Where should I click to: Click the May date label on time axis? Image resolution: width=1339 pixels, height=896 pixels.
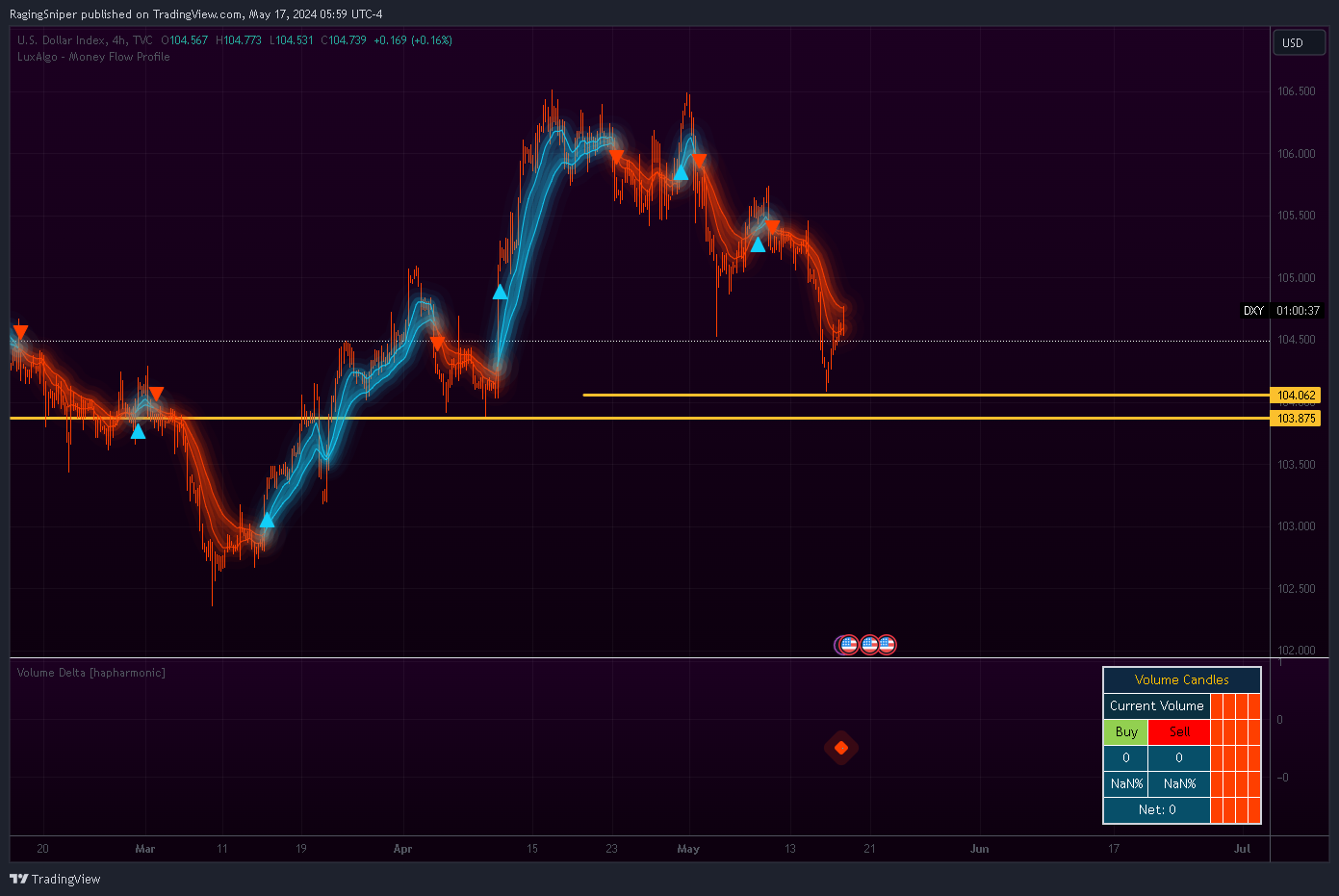(688, 849)
